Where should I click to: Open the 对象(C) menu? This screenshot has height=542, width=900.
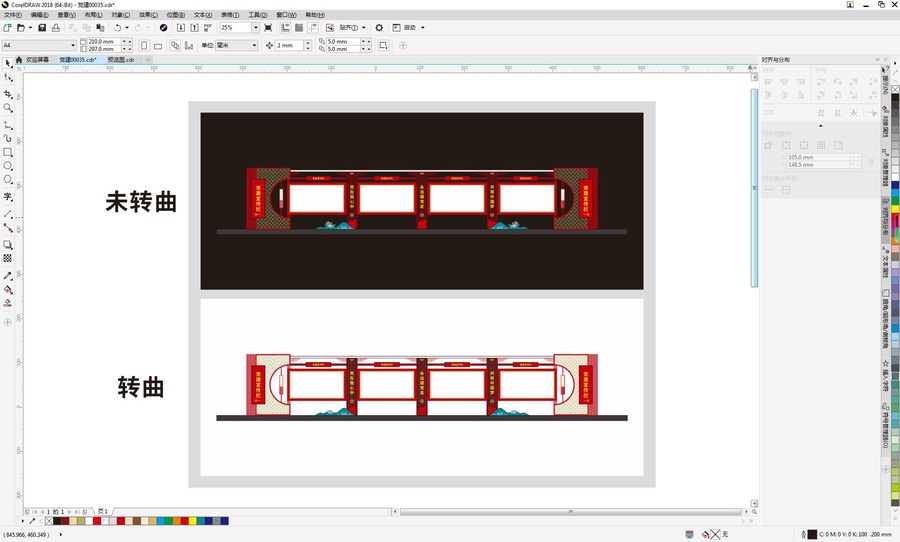[x=121, y=15]
